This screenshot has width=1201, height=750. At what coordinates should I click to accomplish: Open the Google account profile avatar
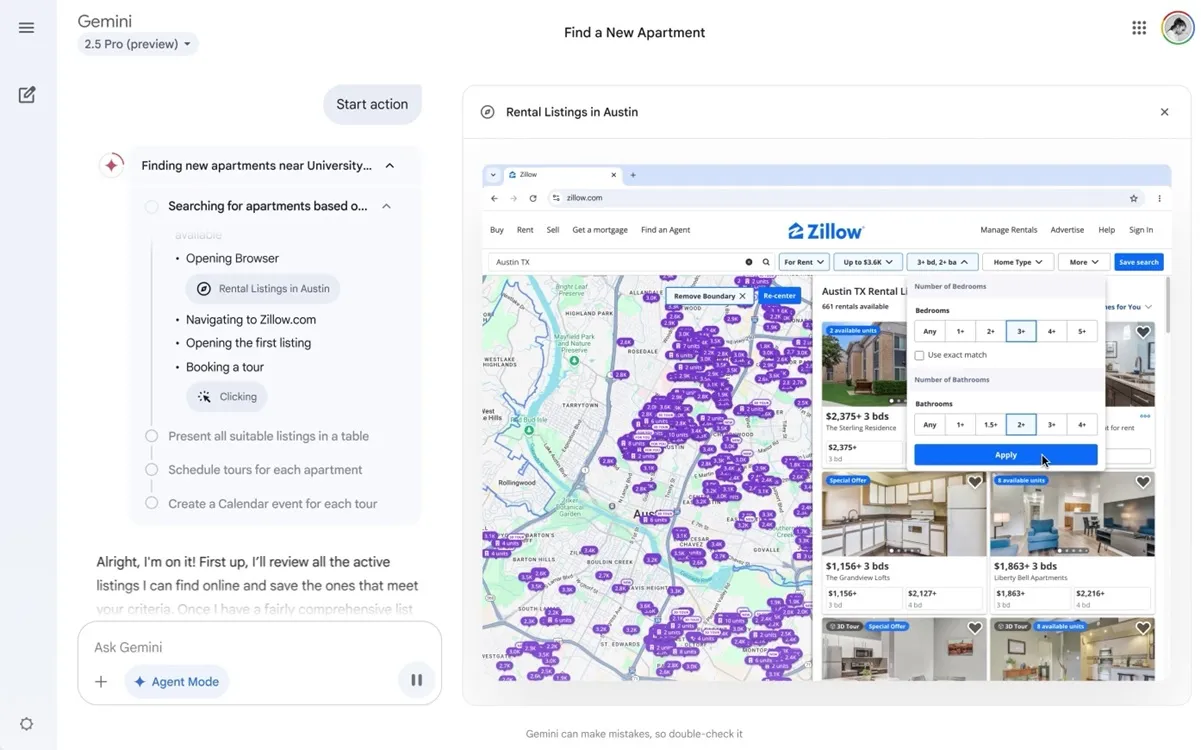point(1177,28)
